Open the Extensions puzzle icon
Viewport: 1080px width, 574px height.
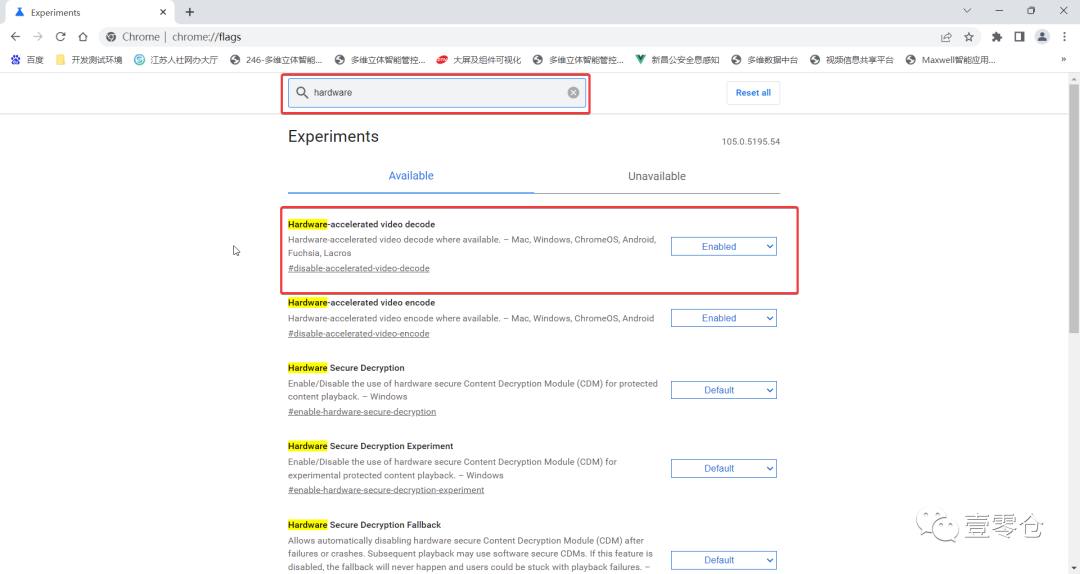[997, 37]
